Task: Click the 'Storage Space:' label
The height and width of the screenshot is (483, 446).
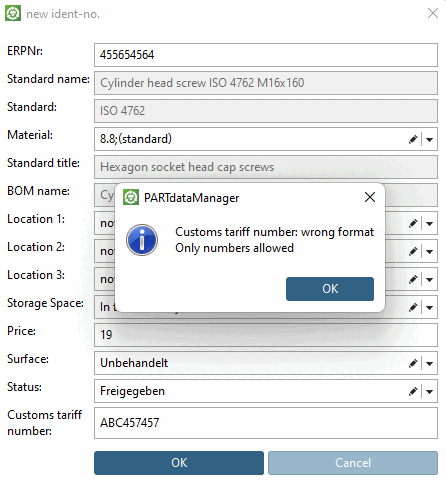Action: pyautogui.click(x=45, y=303)
